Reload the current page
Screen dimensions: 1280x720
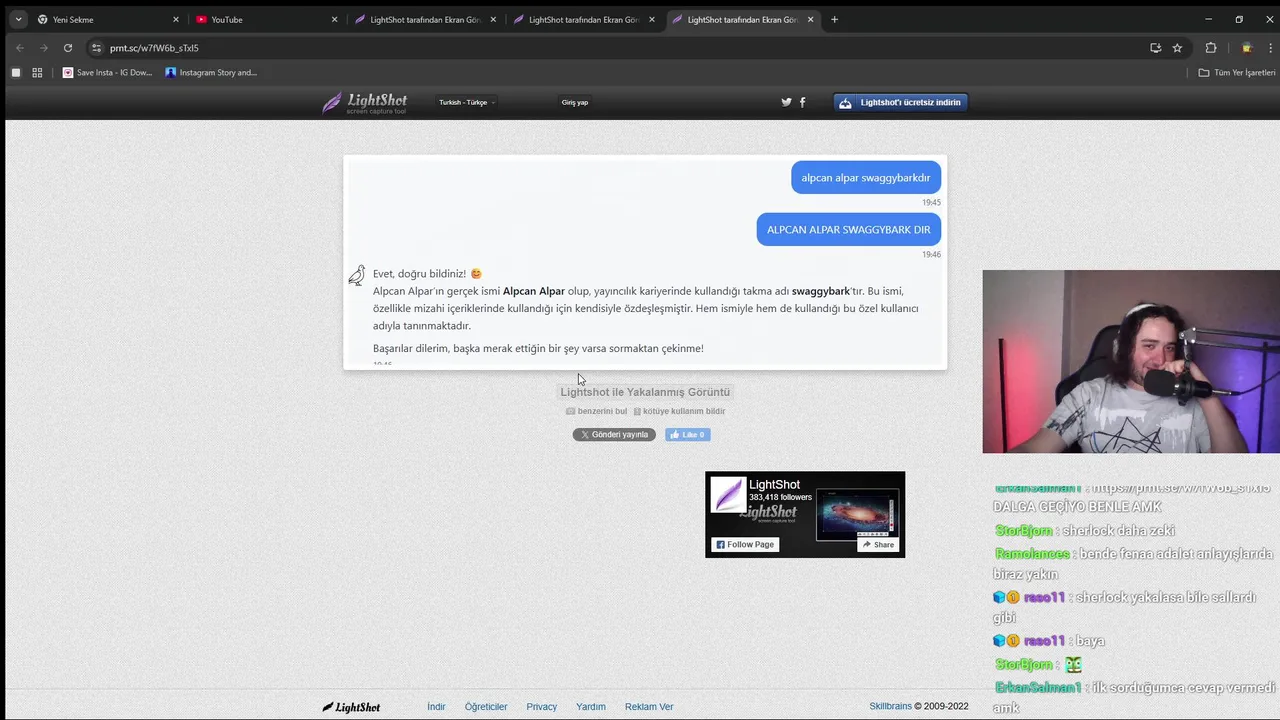67,47
